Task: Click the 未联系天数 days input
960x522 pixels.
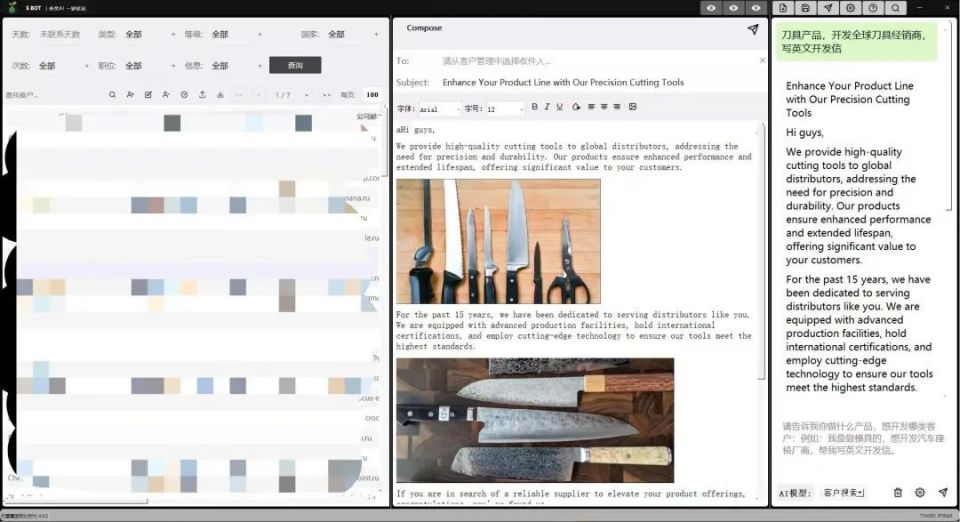Action: pos(60,34)
